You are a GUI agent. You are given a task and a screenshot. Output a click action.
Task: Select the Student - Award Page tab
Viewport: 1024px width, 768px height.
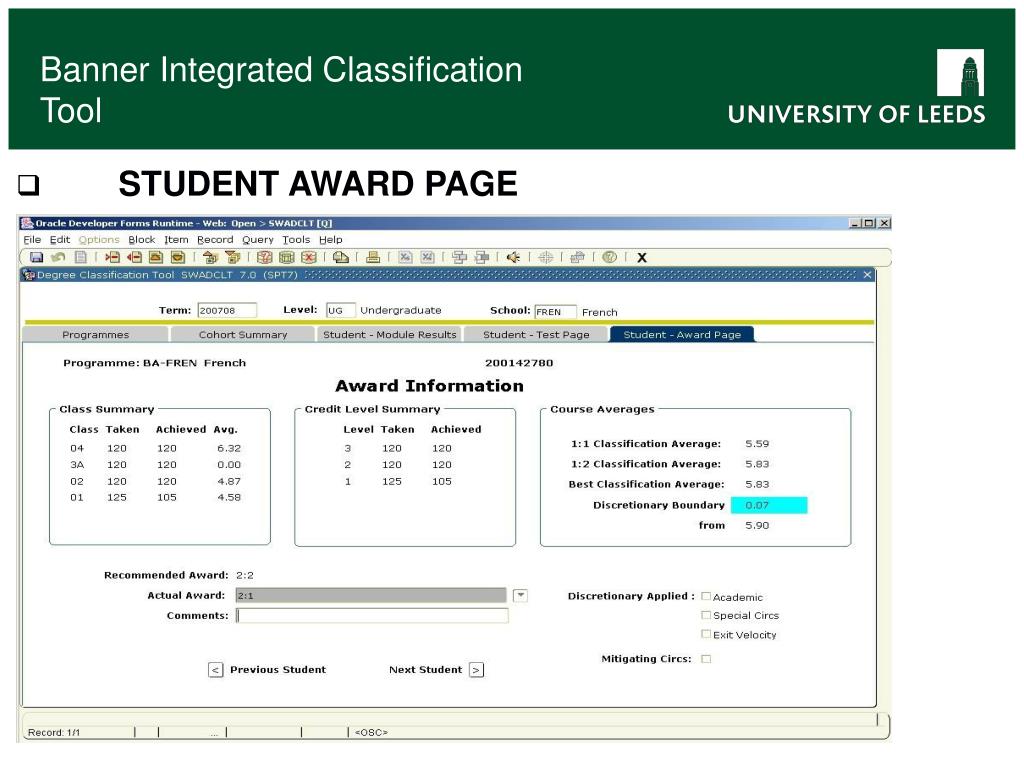(682, 334)
